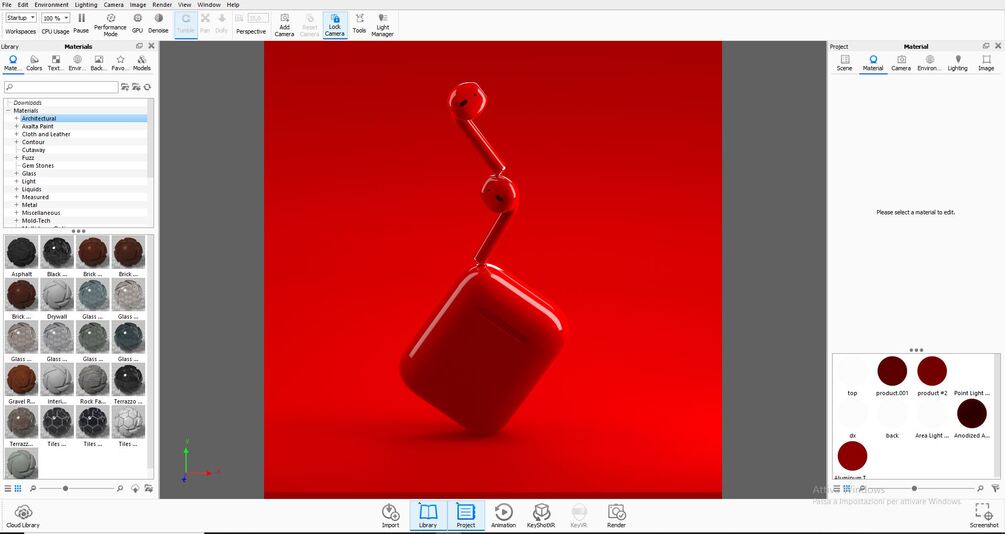This screenshot has width=1005, height=534.
Task: Open KeyShotXR
Action: (541, 516)
